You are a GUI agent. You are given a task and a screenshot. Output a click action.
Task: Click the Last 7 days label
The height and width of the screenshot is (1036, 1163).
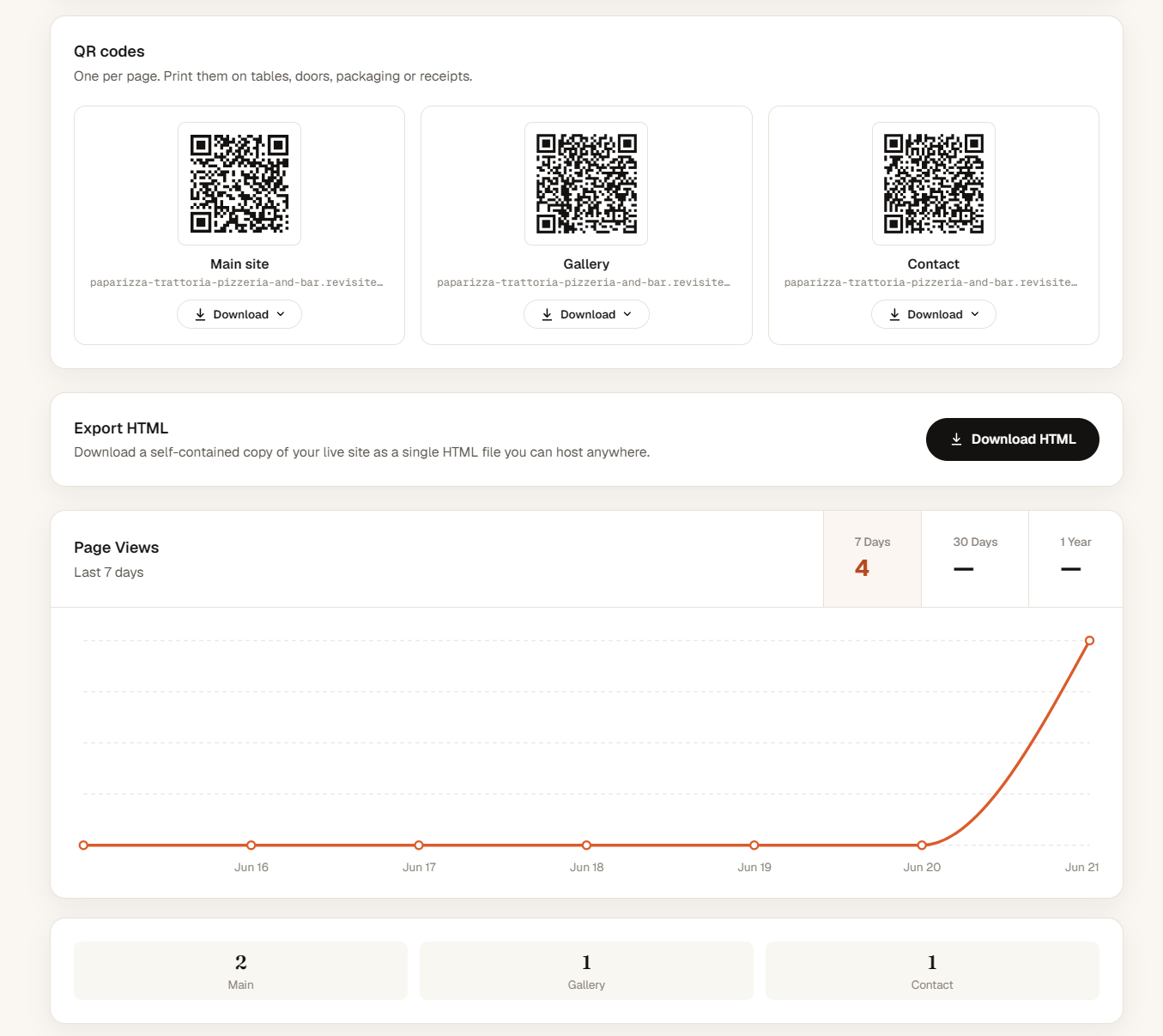(109, 573)
